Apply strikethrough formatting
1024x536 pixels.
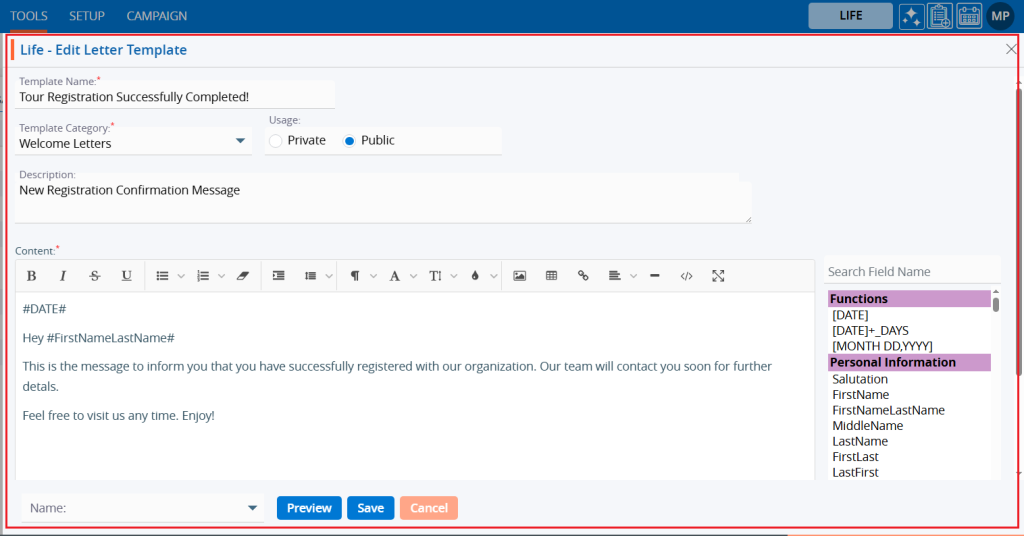(x=95, y=276)
